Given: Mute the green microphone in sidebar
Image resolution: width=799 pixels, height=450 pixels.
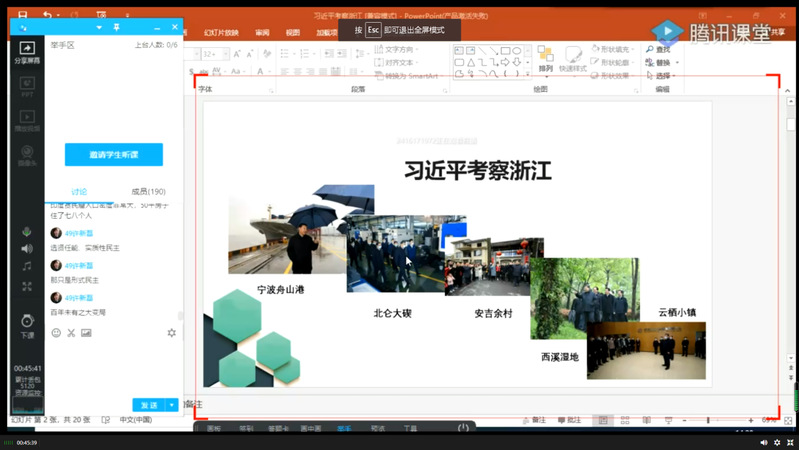Looking at the screenshot, I should [x=27, y=232].
